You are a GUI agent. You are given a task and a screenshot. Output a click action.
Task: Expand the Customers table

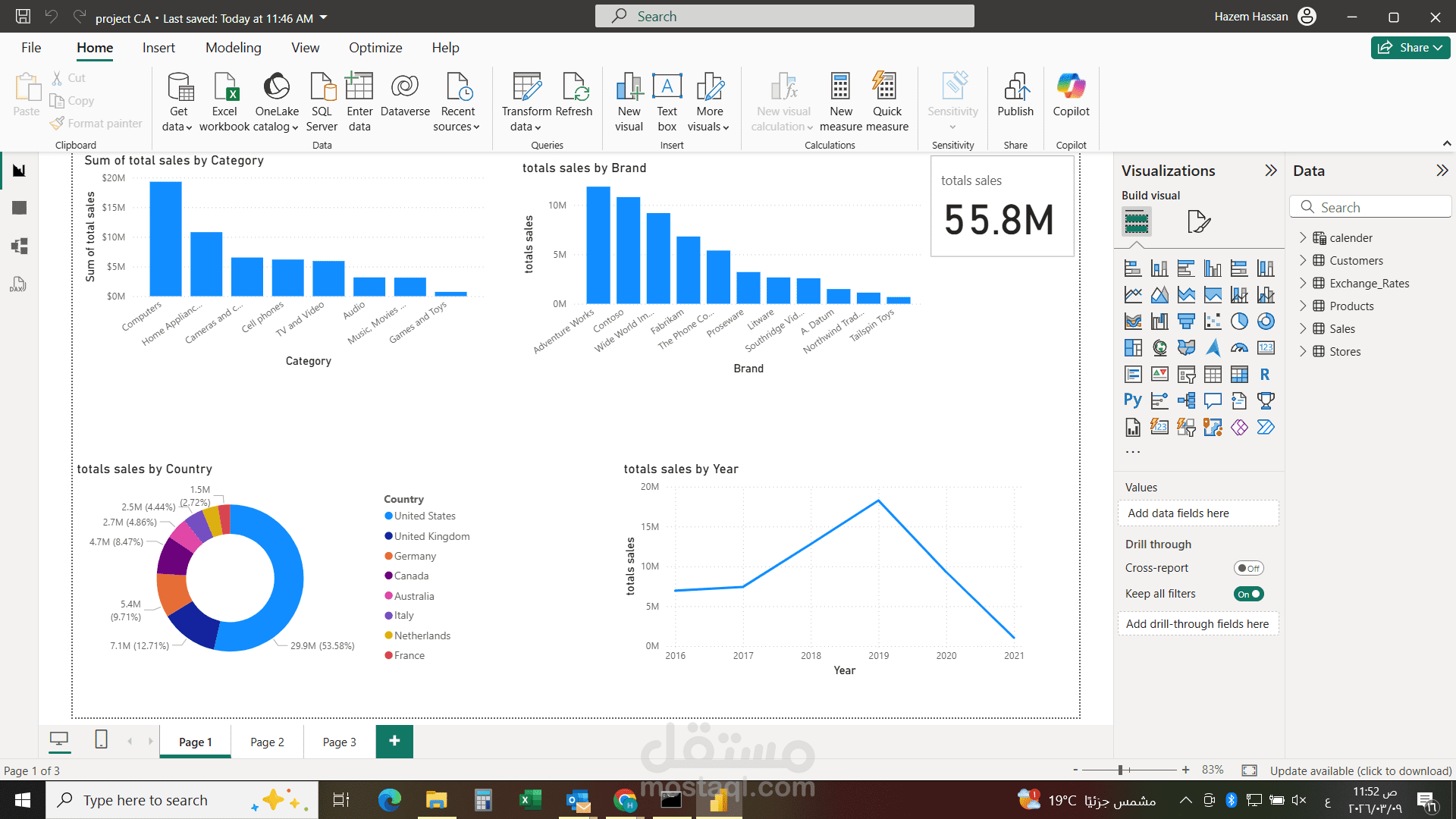coord(1303,260)
